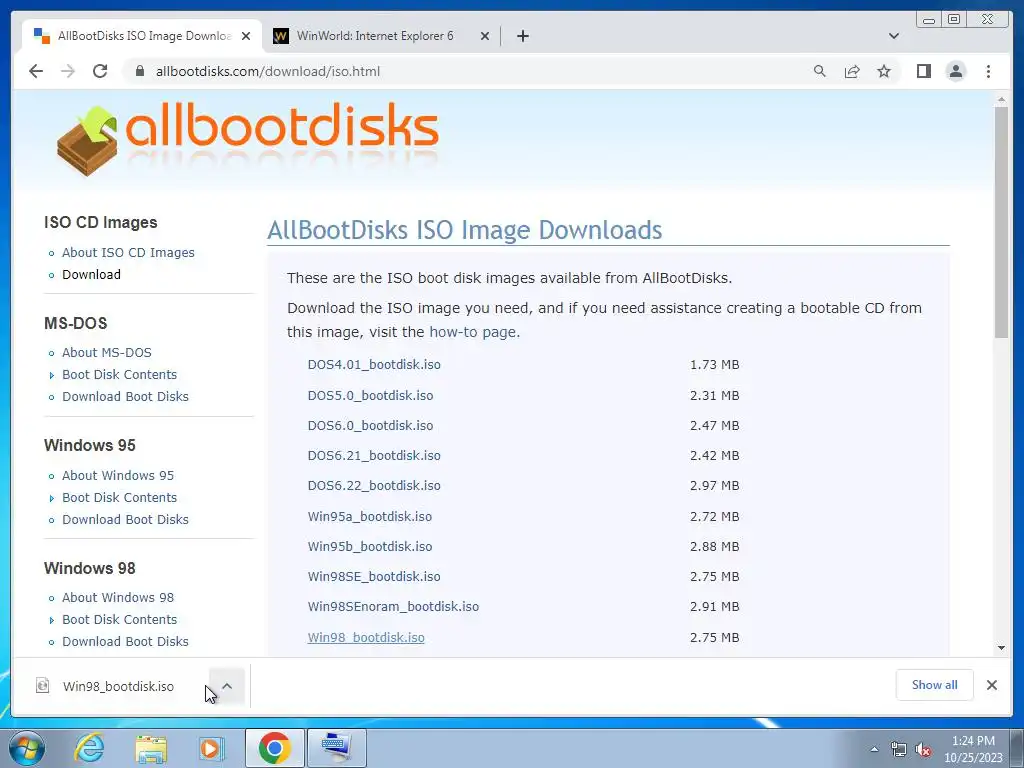Open Chrome's three-dot menu
This screenshot has height=768, width=1024.
[988, 71]
